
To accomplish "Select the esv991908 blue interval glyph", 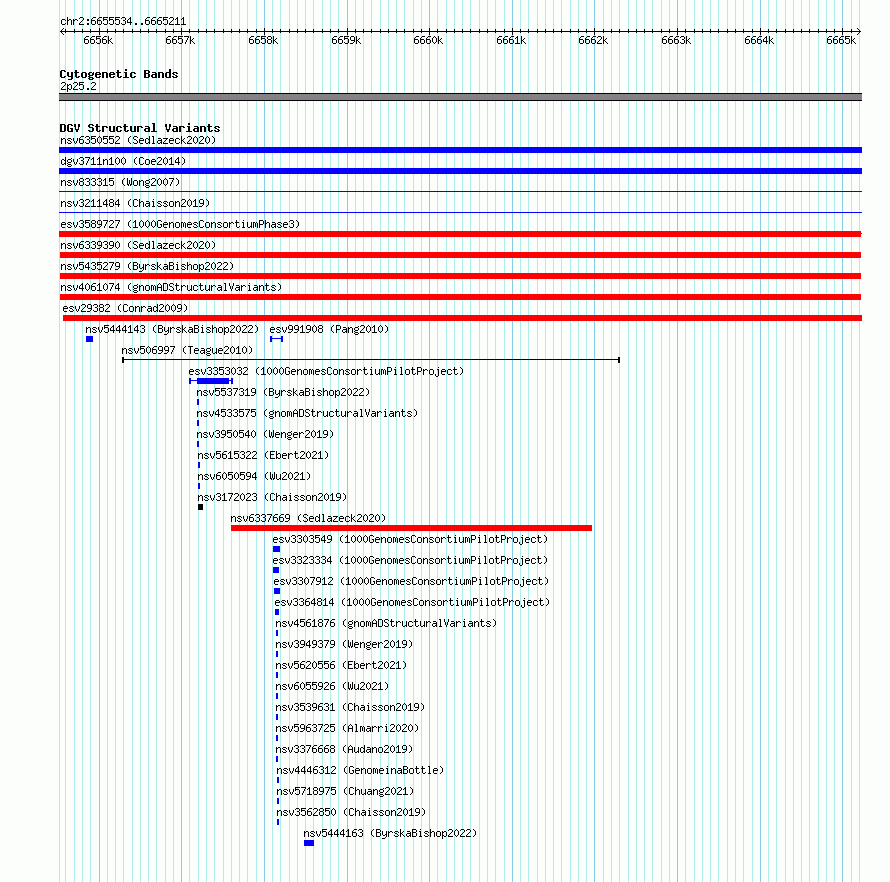I will [276, 339].
